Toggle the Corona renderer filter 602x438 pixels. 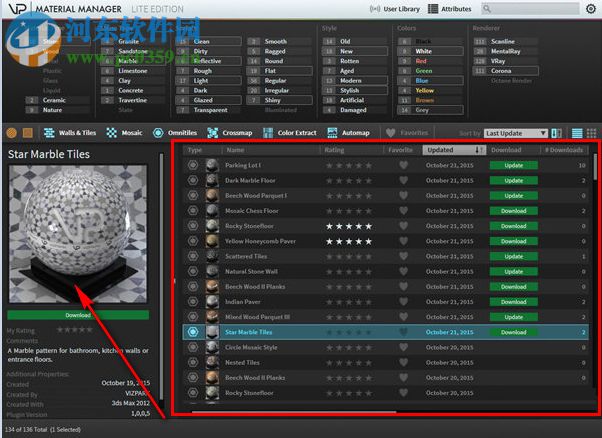tap(505, 71)
